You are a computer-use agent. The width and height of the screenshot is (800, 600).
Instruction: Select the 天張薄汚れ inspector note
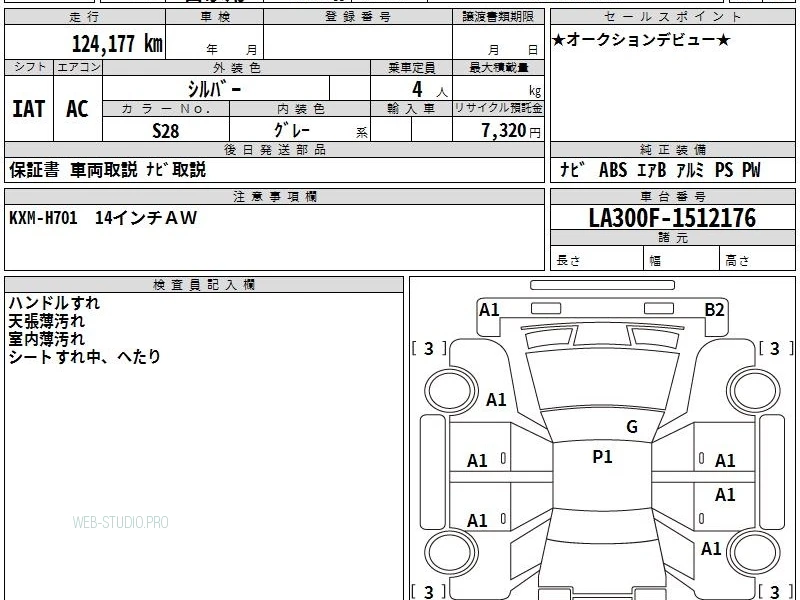(46, 321)
